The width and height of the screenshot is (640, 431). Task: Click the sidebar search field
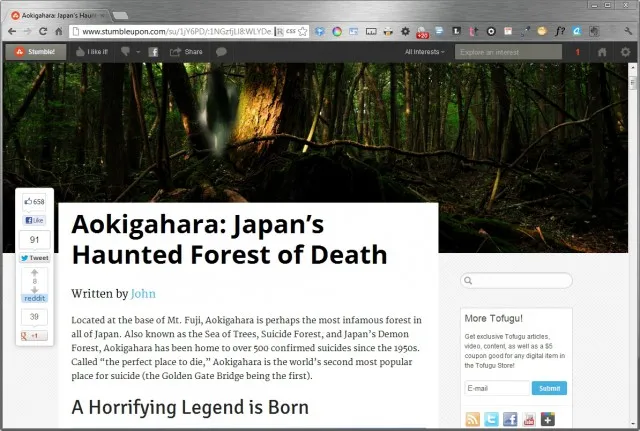pos(516,280)
